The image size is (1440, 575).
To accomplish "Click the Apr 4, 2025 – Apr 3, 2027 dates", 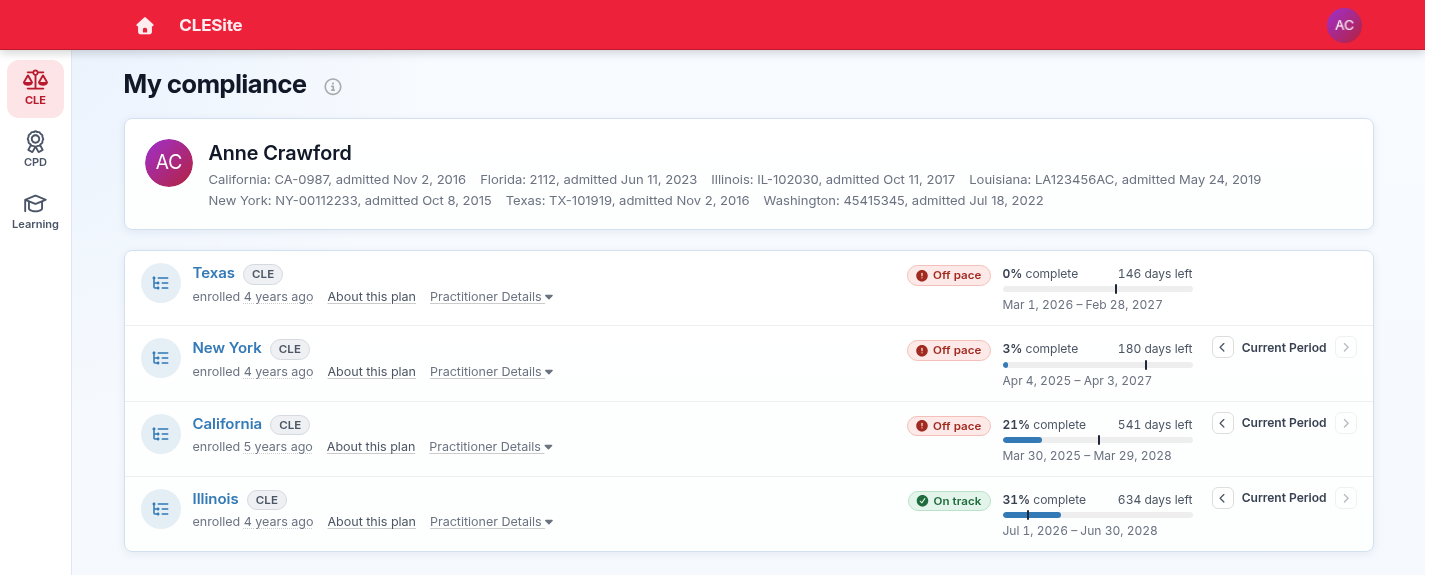I will click(1078, 381).
